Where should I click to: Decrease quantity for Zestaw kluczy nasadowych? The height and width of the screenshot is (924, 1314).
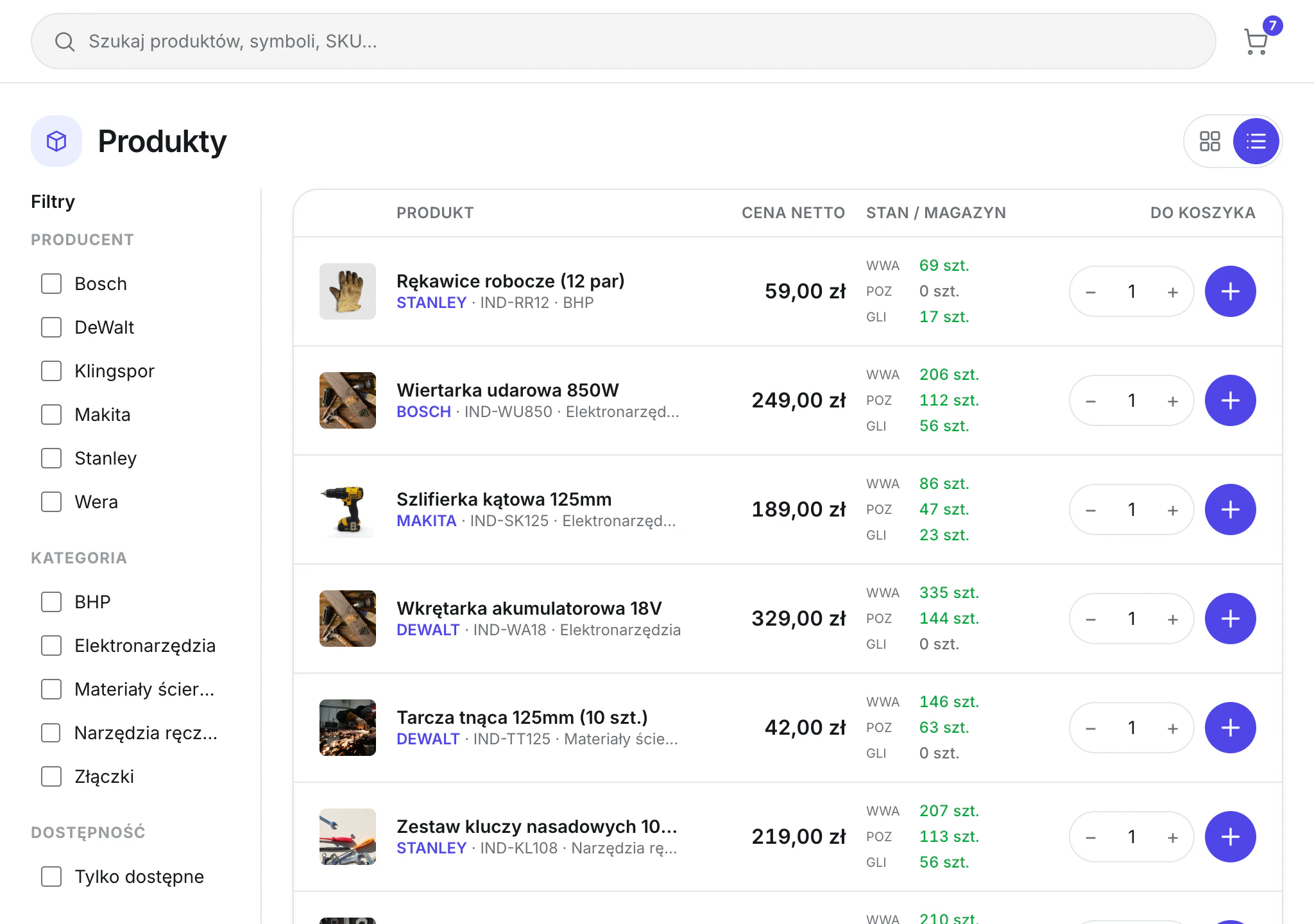click(1091, 837)
